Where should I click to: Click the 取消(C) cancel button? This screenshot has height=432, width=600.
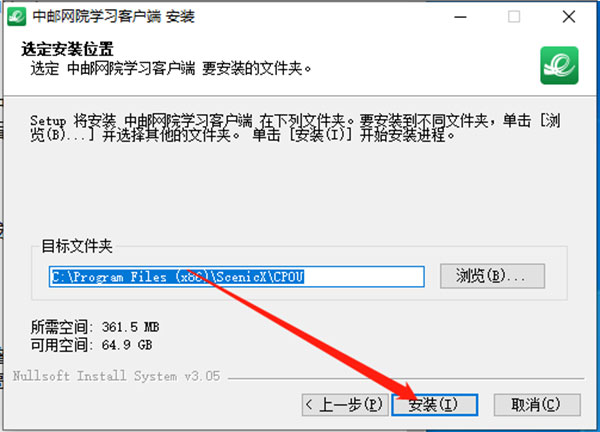click(x=537, y=404)
